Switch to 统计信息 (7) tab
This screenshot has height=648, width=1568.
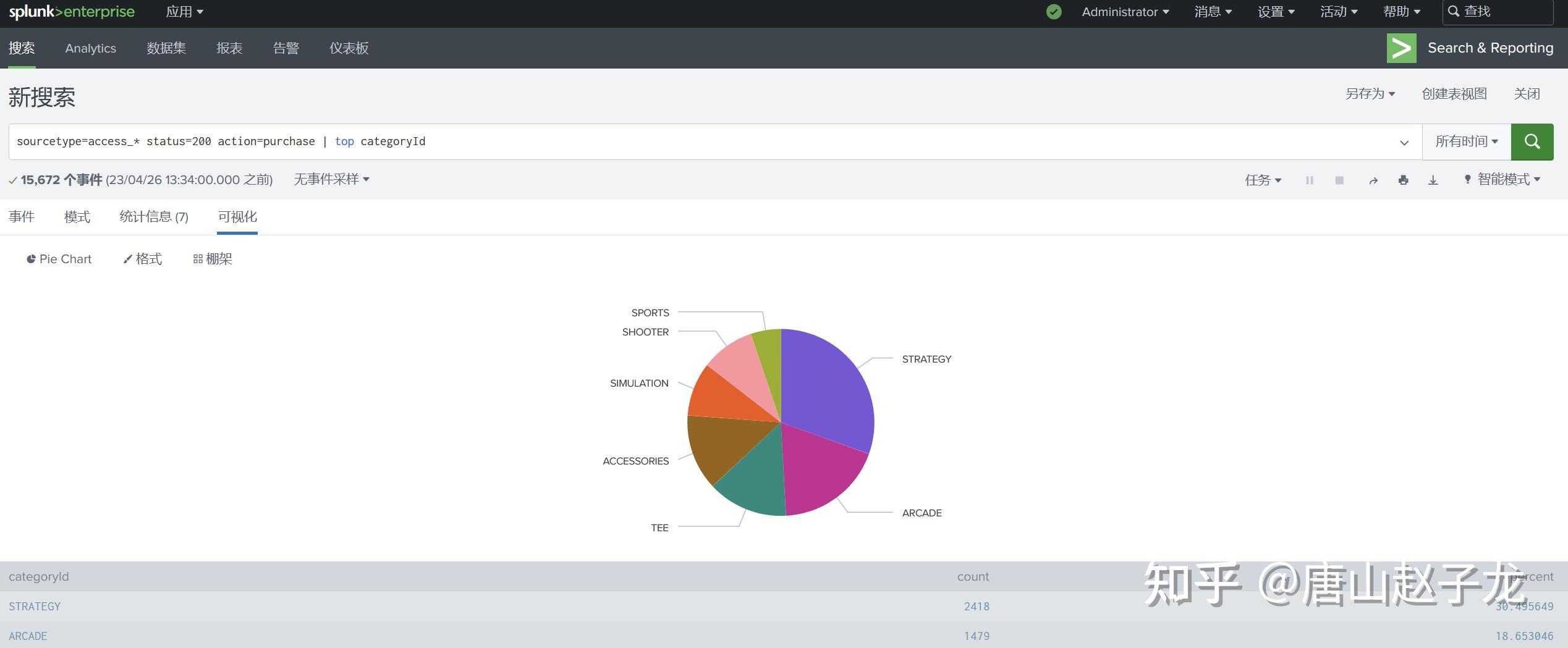(x=154, y=217)
